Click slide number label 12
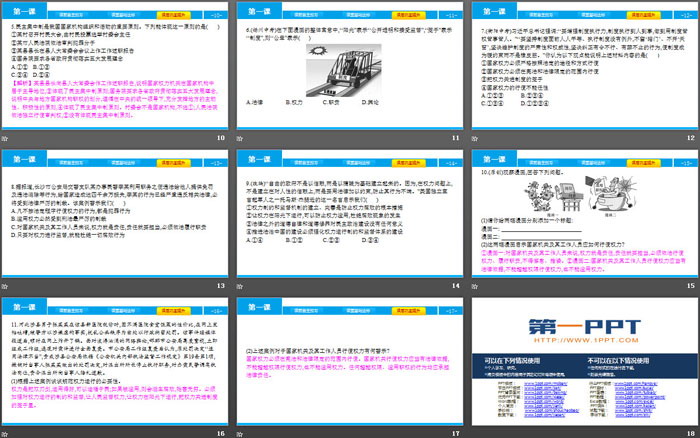This screenshot has height=438, width=700. tap(691, 138)
